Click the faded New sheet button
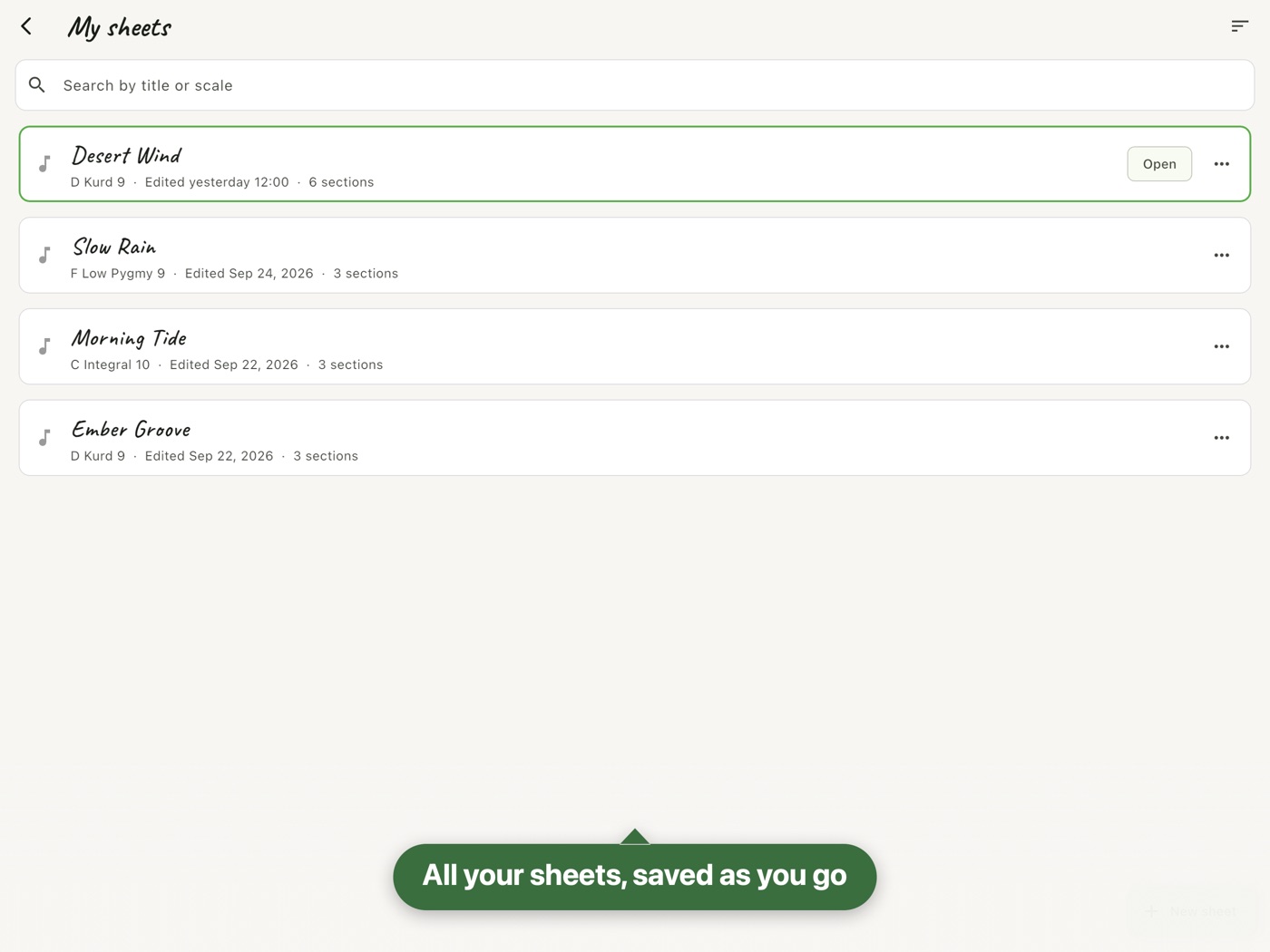The image size is (1270, 952). [x=1192, y=911]
